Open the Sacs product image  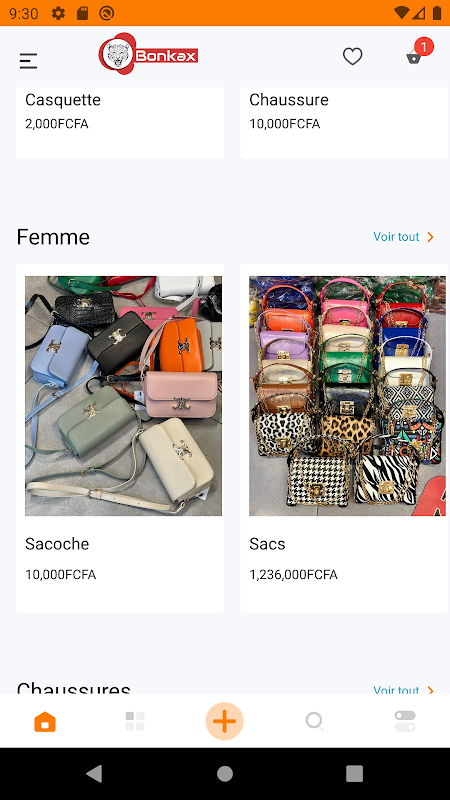point(347,396)
